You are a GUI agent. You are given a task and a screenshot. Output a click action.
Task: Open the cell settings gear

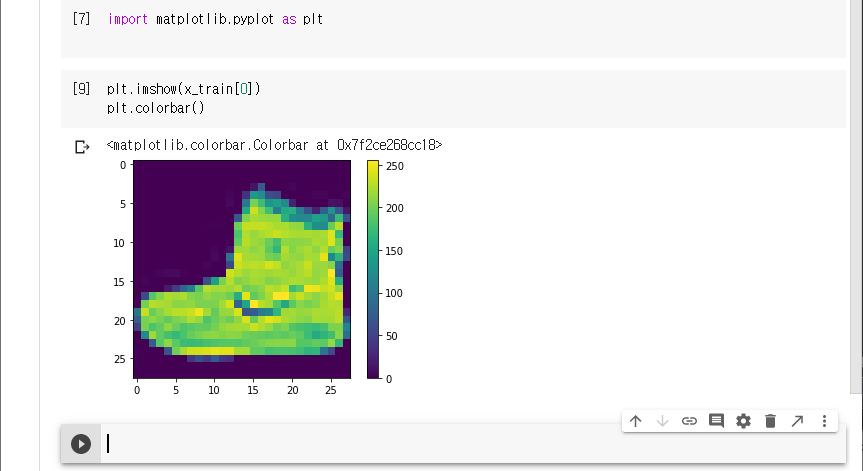[x=743, y=421]
